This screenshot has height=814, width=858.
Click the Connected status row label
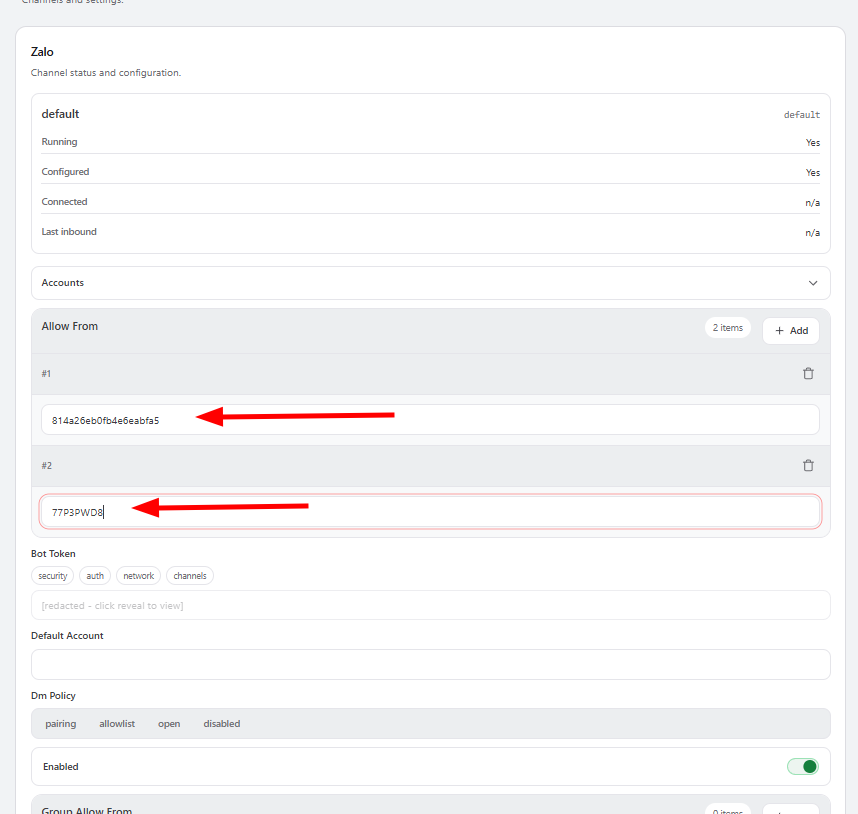point(64,202)
